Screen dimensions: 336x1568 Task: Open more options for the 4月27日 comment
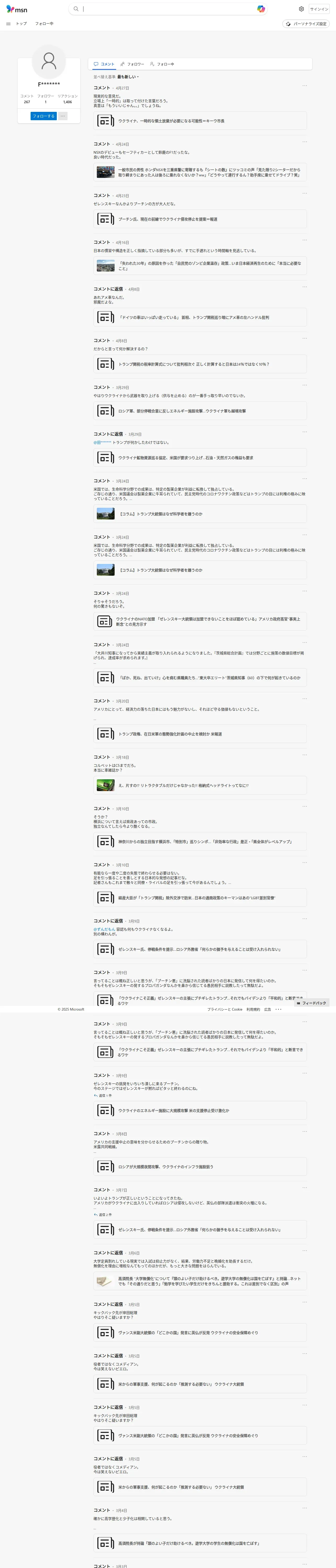coord(304,86)
